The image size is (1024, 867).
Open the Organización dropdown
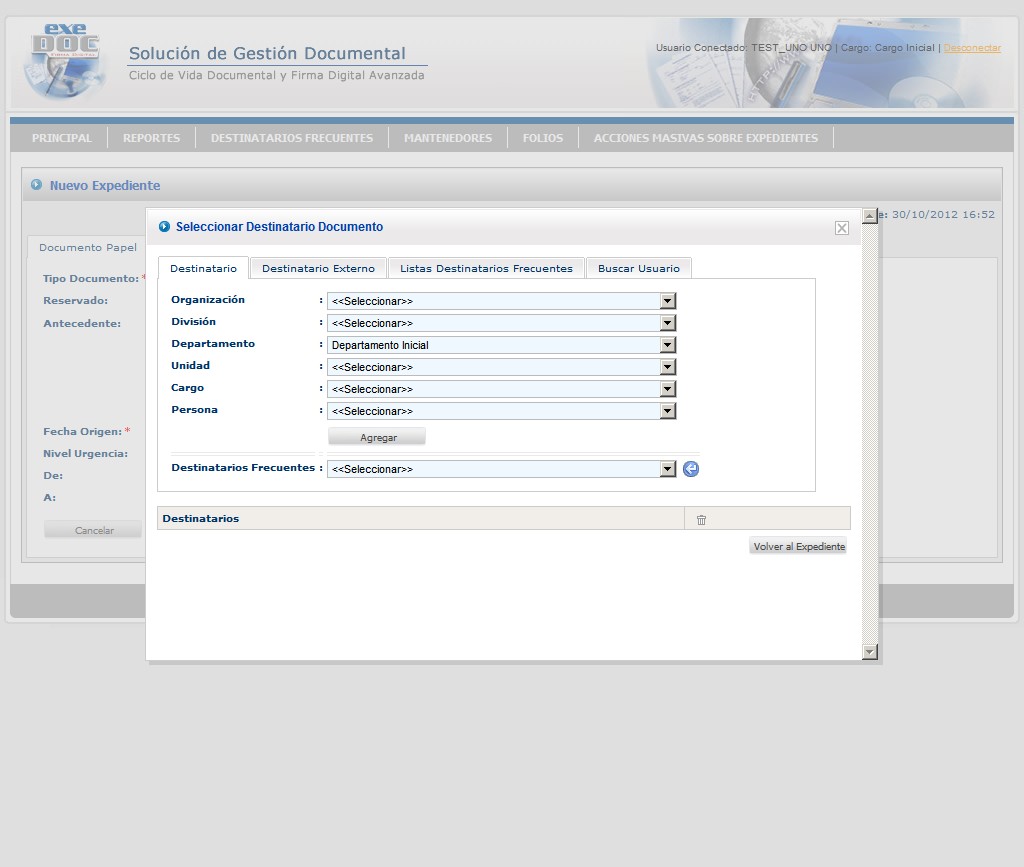(502, 301)
